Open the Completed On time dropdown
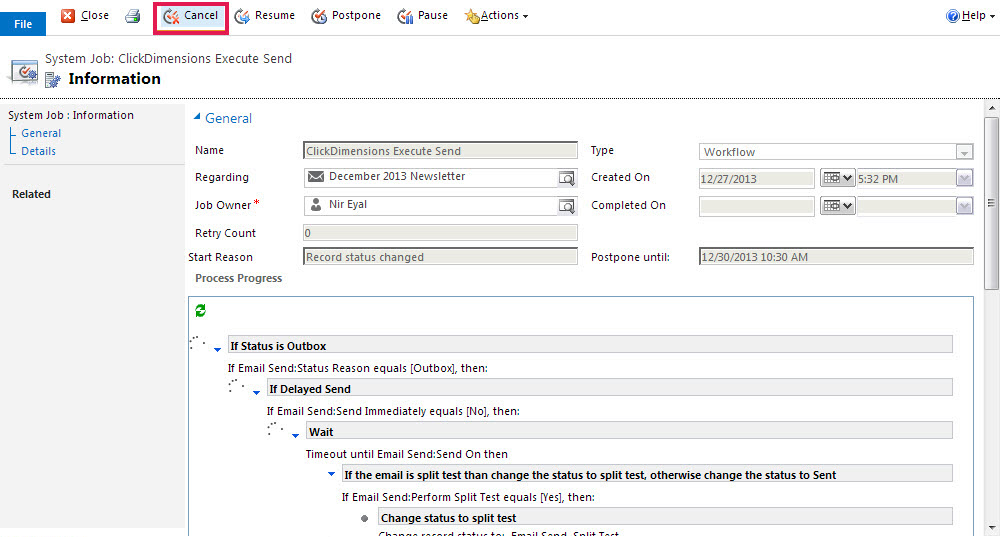Screen dimensions: 1000x537 click(x=964, y=206)
